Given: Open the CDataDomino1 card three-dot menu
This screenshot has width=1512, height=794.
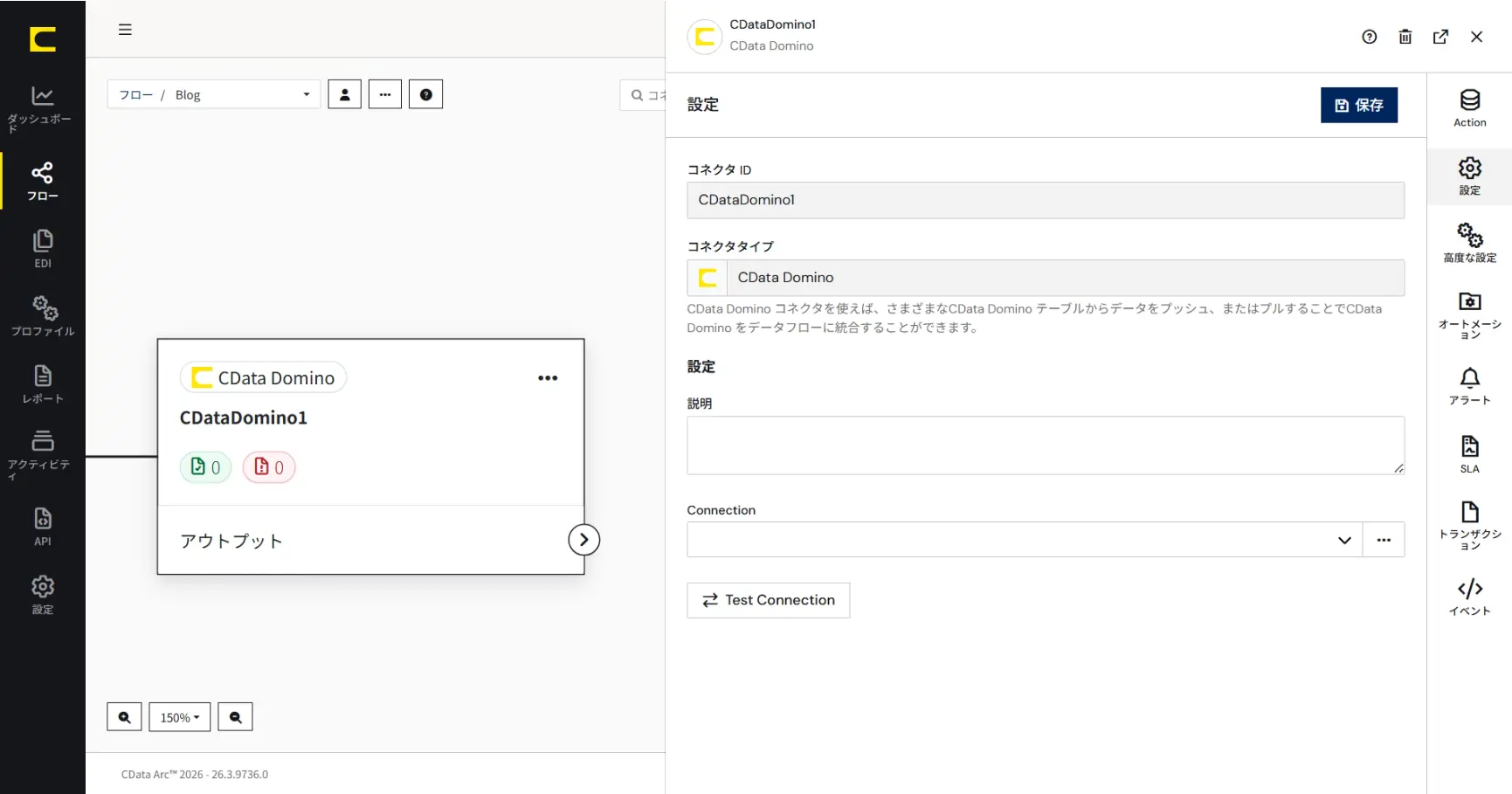Looking at the screenshot, I should point(548,378).
